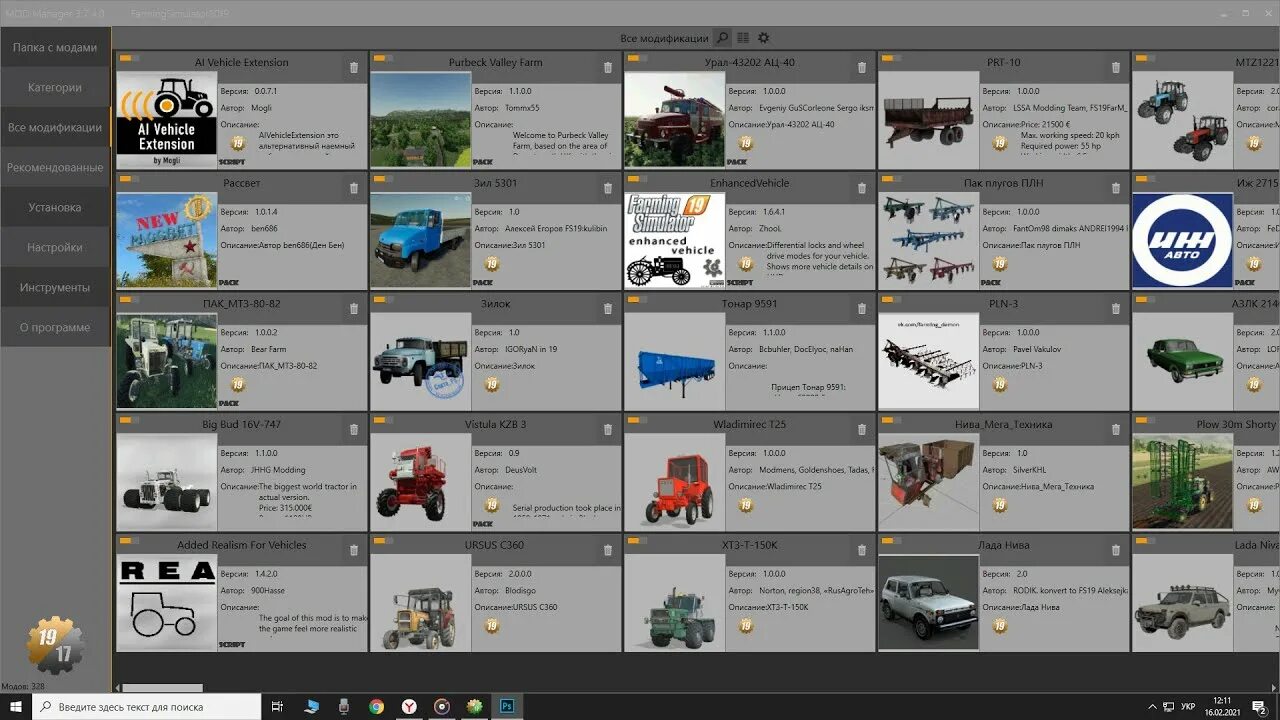Click the trash icon on Vistula KZB 3
The height and width of the screenshot is (720, 1280).
point(608,430)
